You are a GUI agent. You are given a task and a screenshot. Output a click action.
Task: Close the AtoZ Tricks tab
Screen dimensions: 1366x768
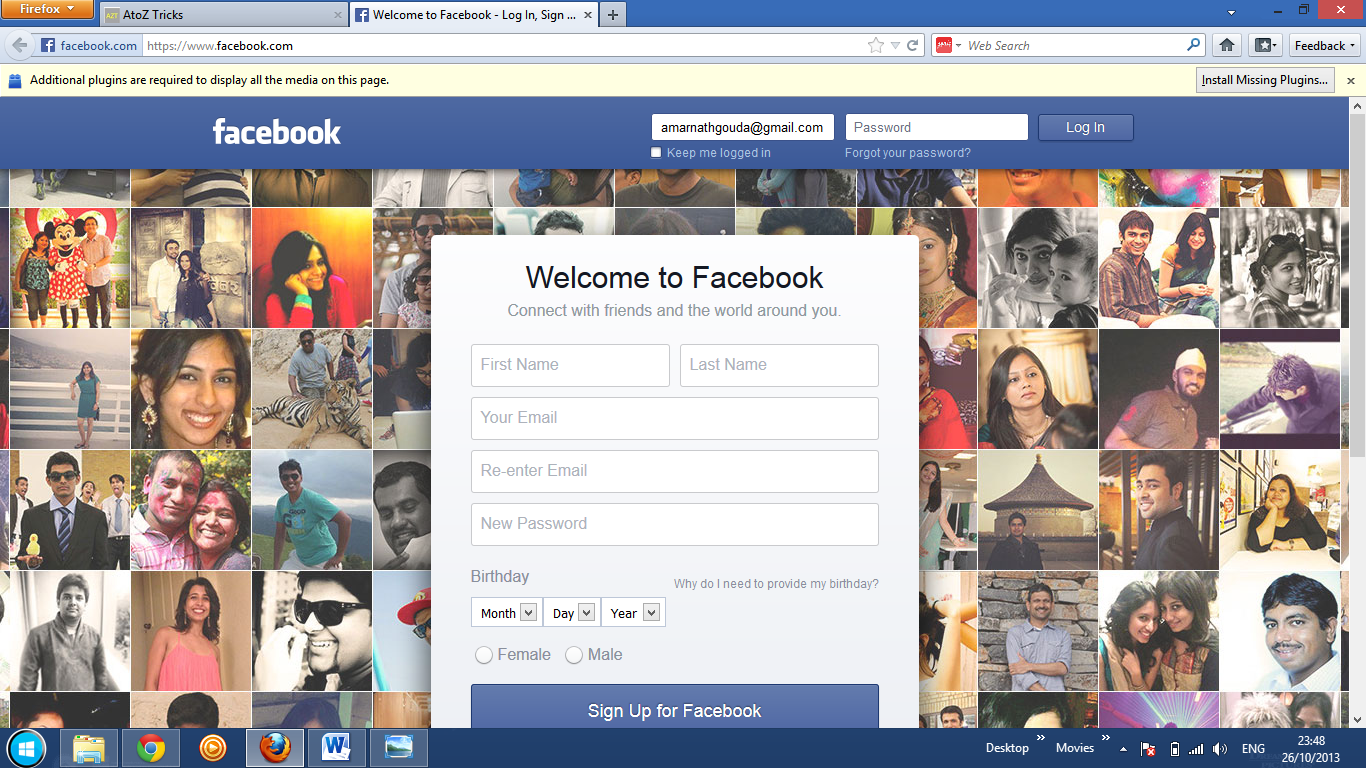click(x=337, y=15)
